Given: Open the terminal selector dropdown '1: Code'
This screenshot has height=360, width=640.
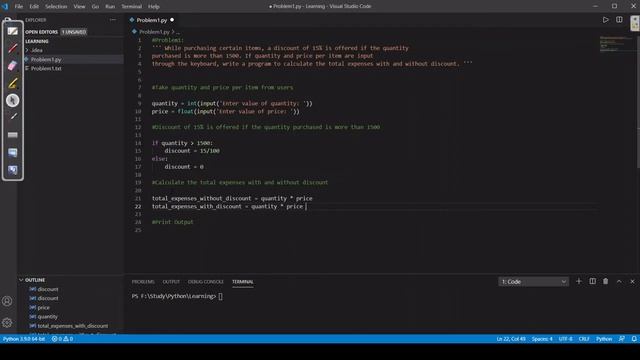Looking at the screenshot, I should pyautogui.click(x=533, y=282).
